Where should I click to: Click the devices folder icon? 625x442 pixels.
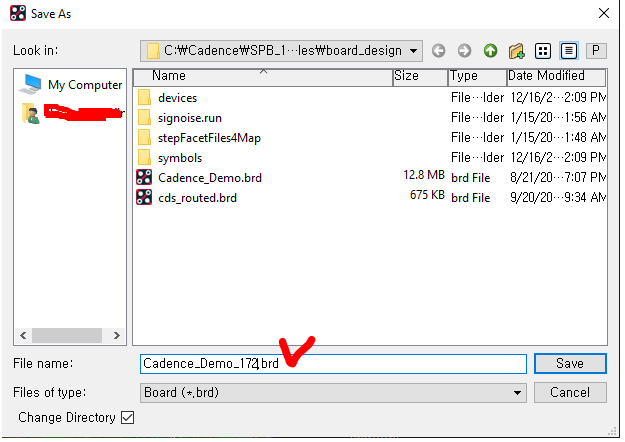pos(144,97)
